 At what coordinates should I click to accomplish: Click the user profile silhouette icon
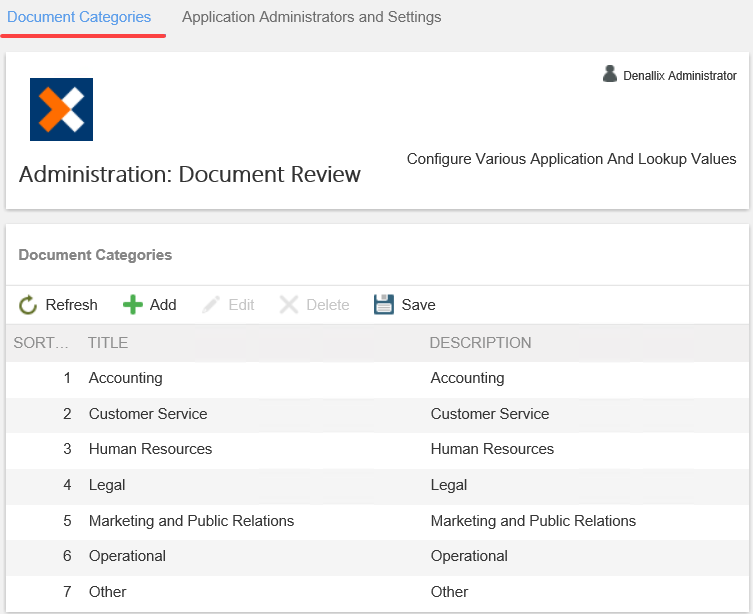(610, 74)
